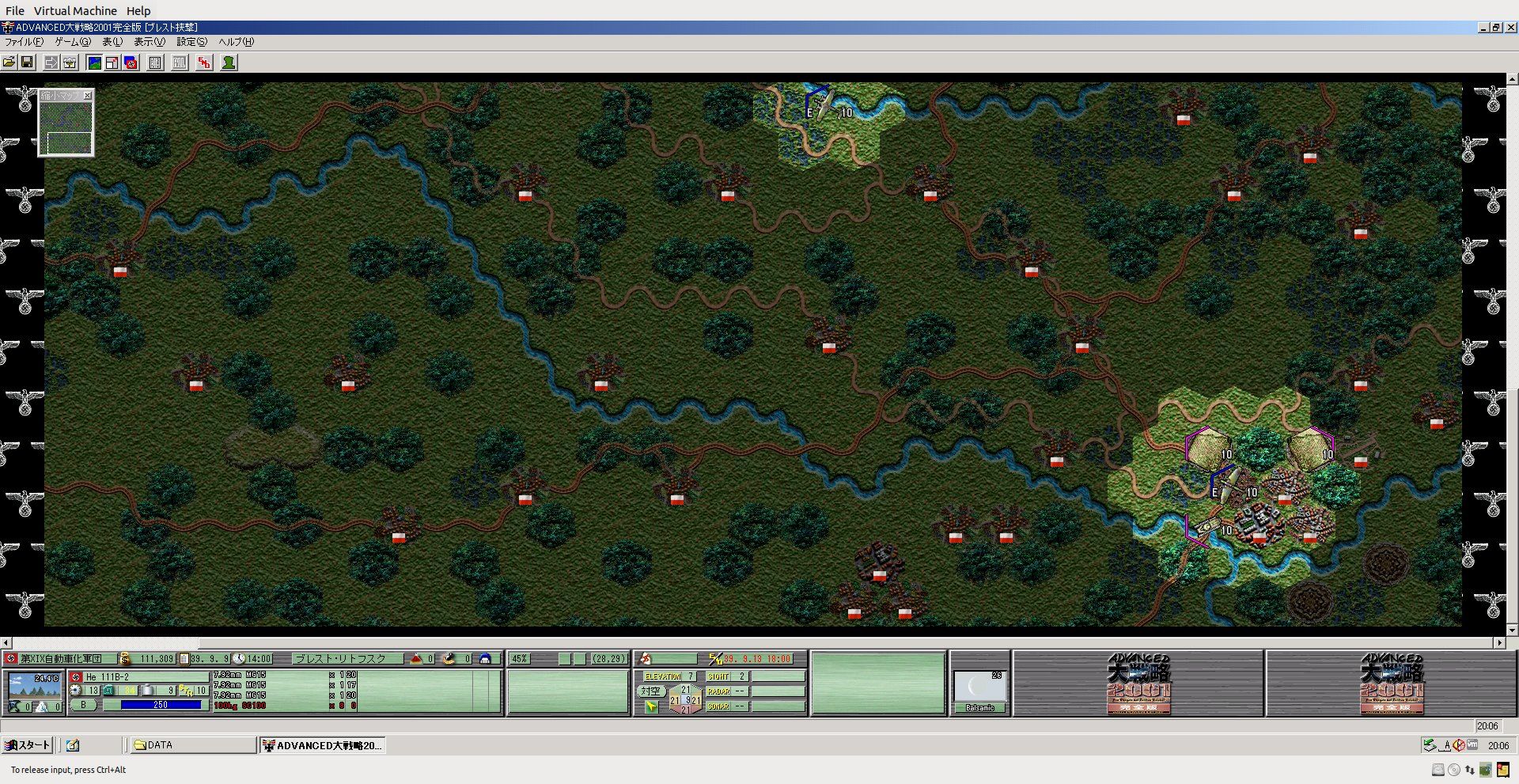Click the dark ruined city with the Polish flag

[878, 560]
